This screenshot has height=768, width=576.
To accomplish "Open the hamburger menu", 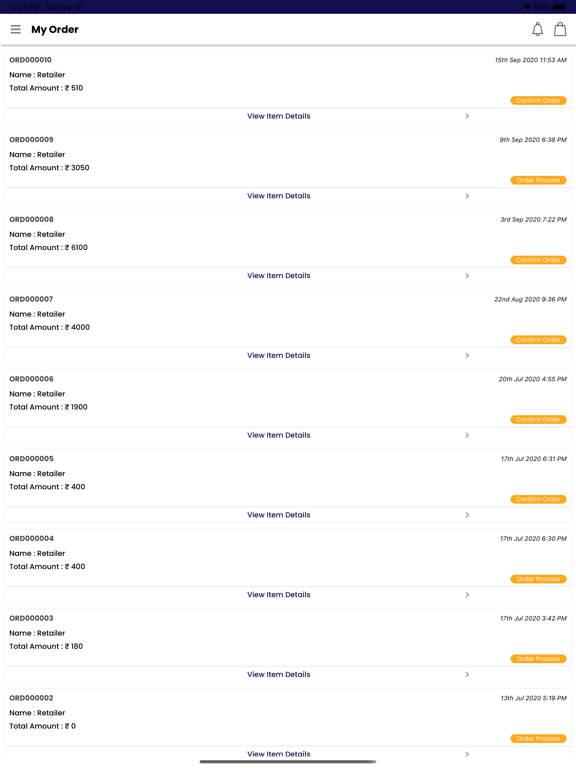I will coord(16,29).
